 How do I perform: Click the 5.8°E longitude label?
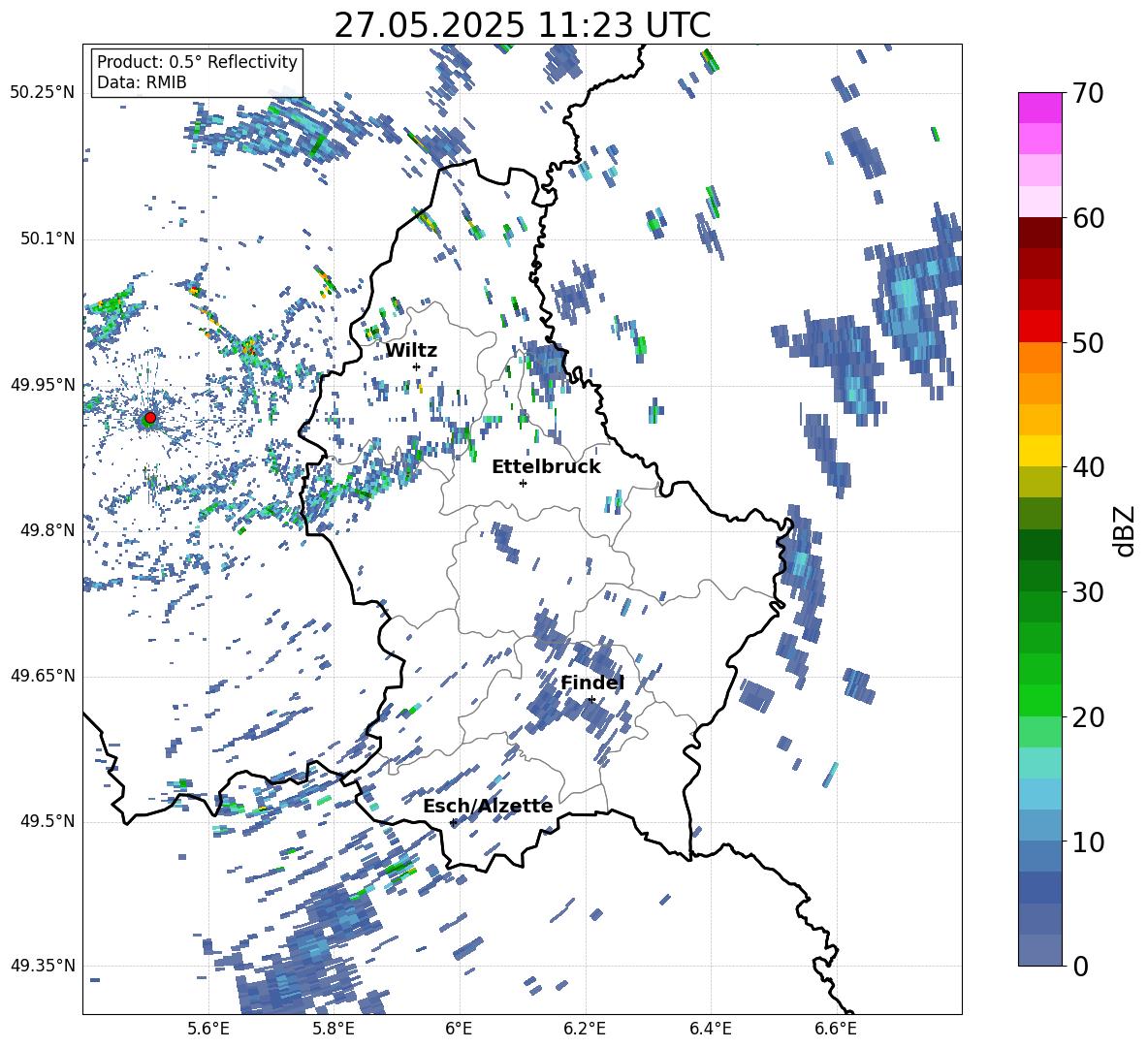pyautogui.click(x=334, y=1029)
